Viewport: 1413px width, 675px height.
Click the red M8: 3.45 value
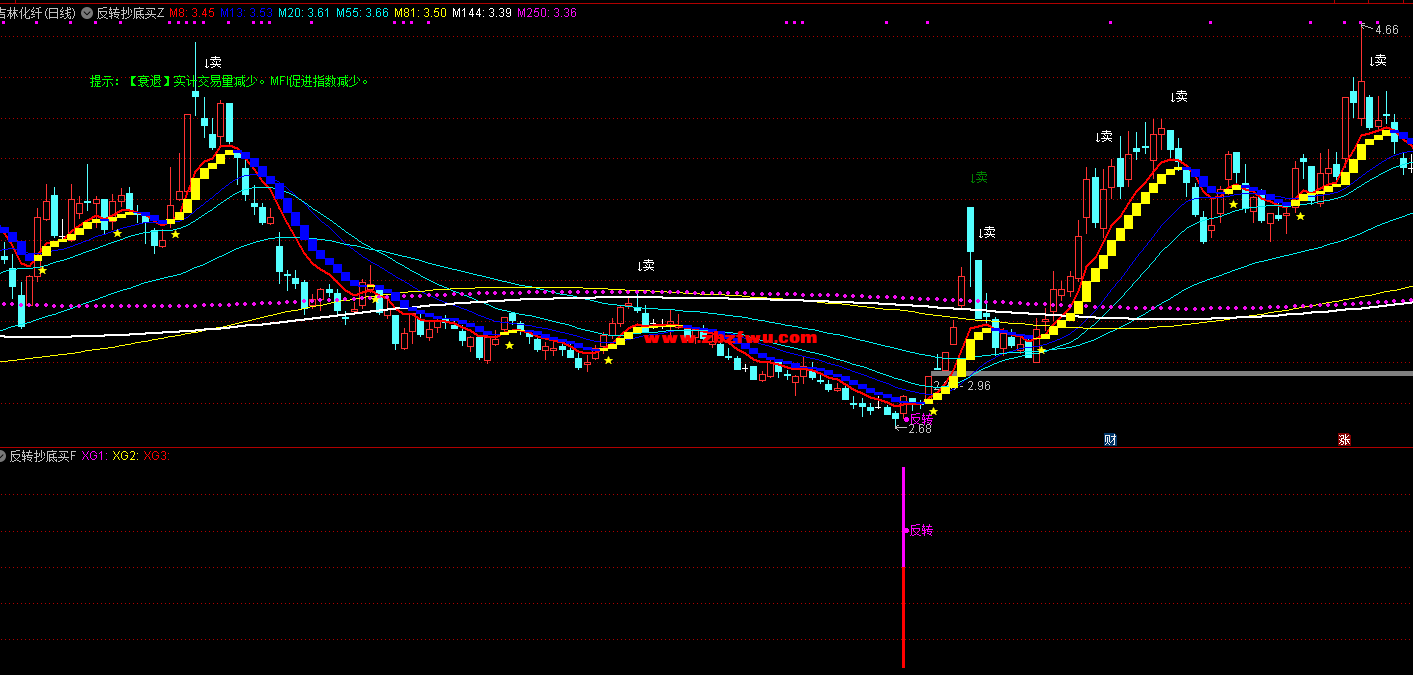192,13
